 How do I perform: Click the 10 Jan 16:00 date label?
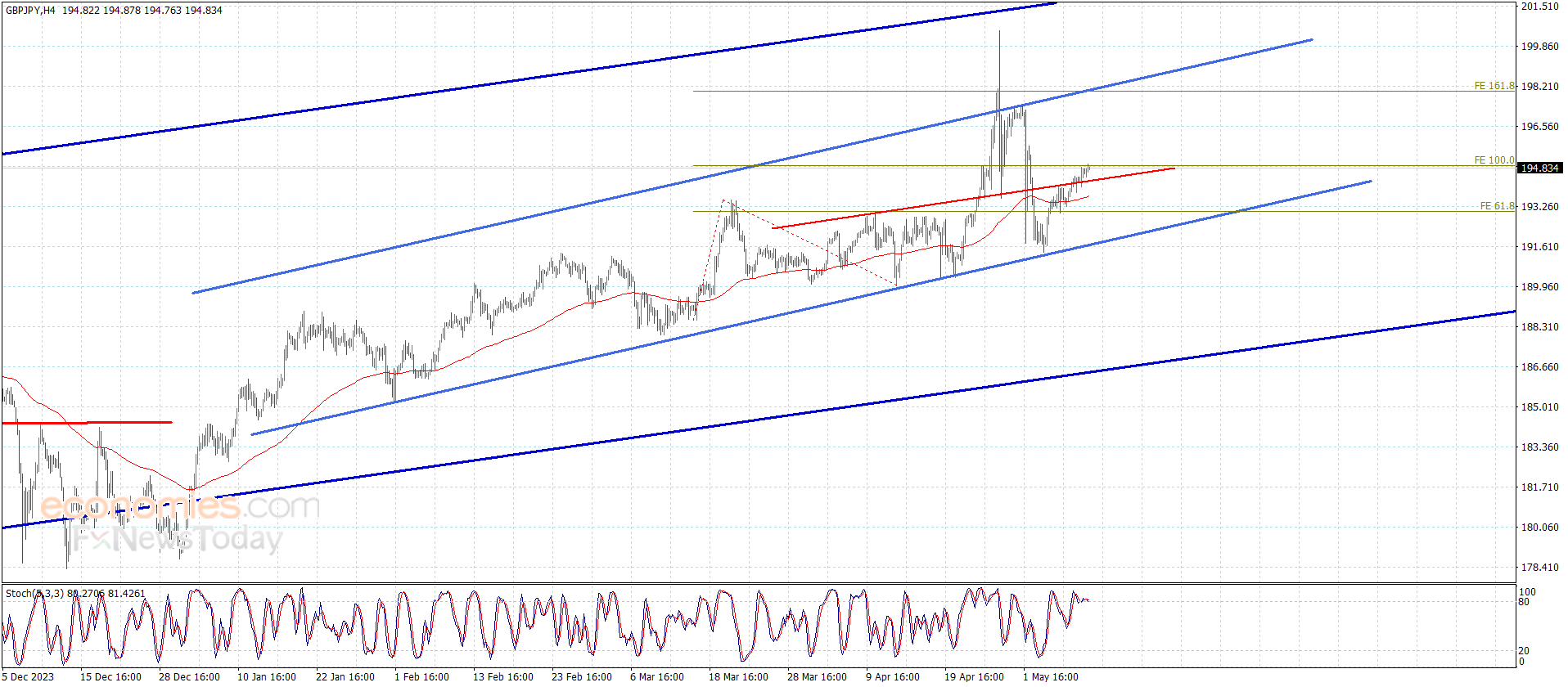tap(267, 677)
